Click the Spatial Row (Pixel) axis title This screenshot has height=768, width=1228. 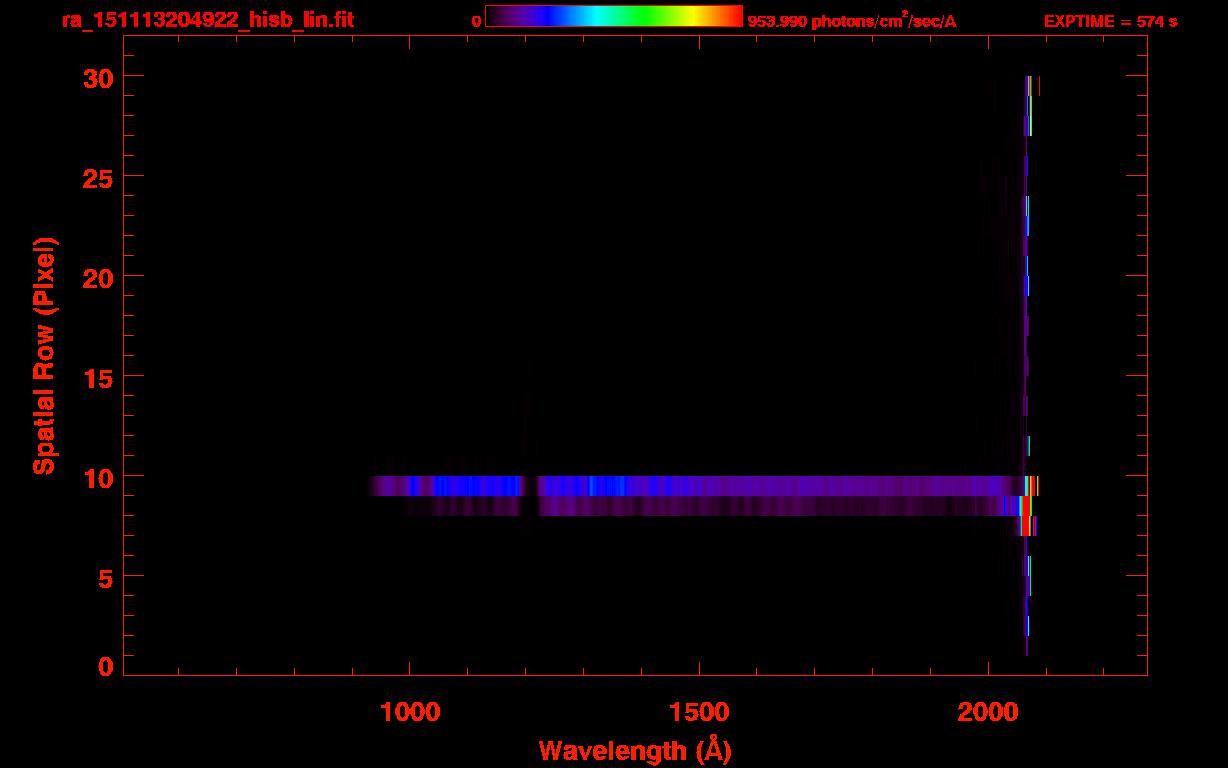point(44,356)
